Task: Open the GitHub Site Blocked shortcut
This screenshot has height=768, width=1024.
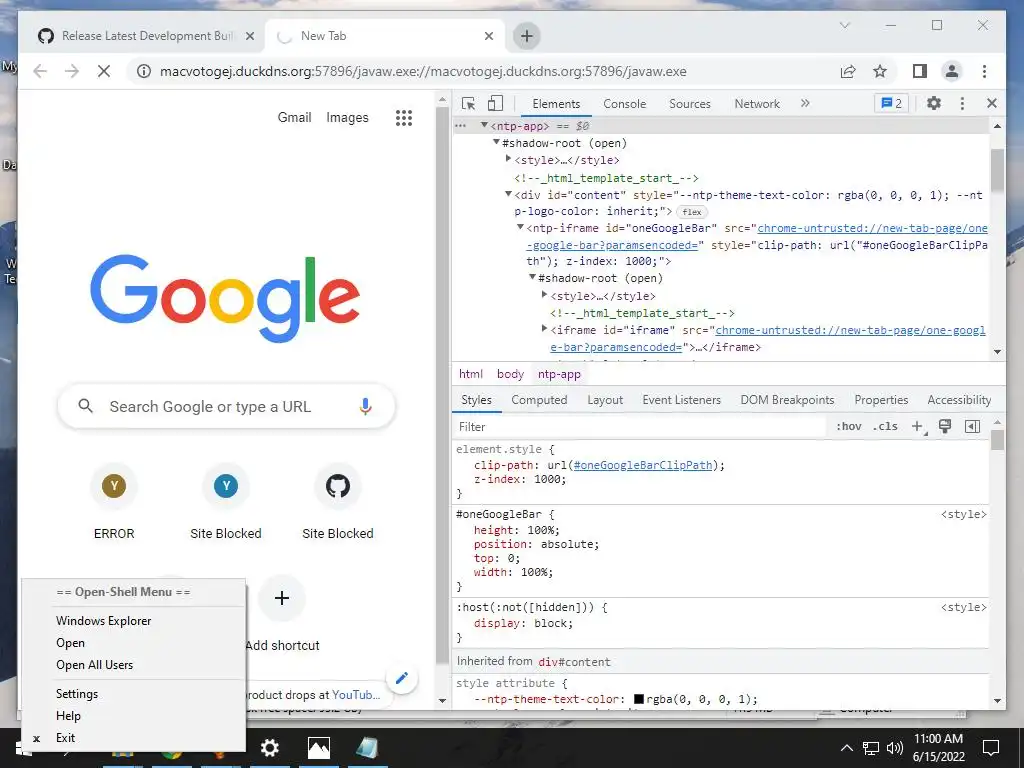Action: (x=338, y=502)
